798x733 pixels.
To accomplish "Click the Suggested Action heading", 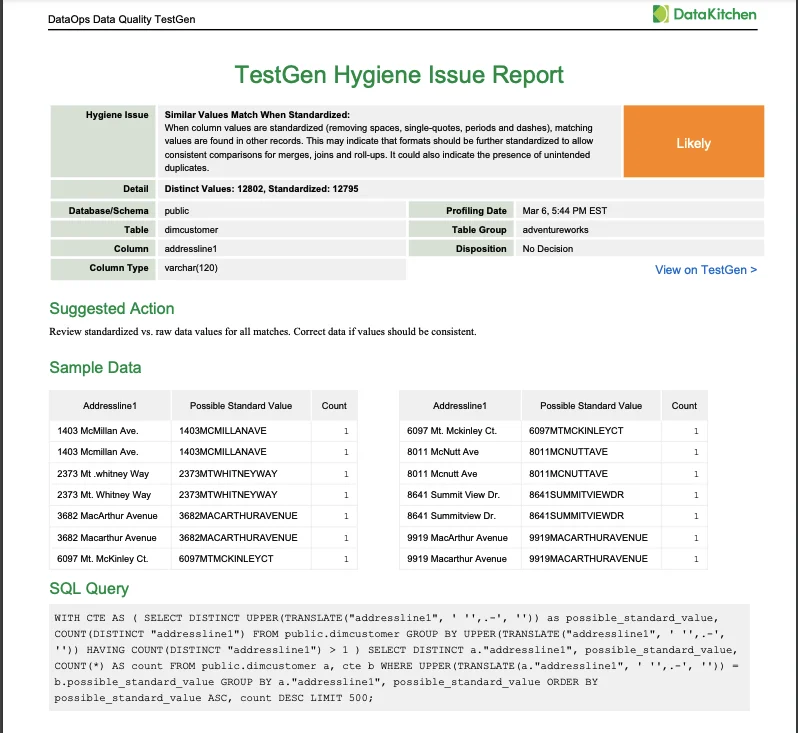I will [x=112, y=309].
